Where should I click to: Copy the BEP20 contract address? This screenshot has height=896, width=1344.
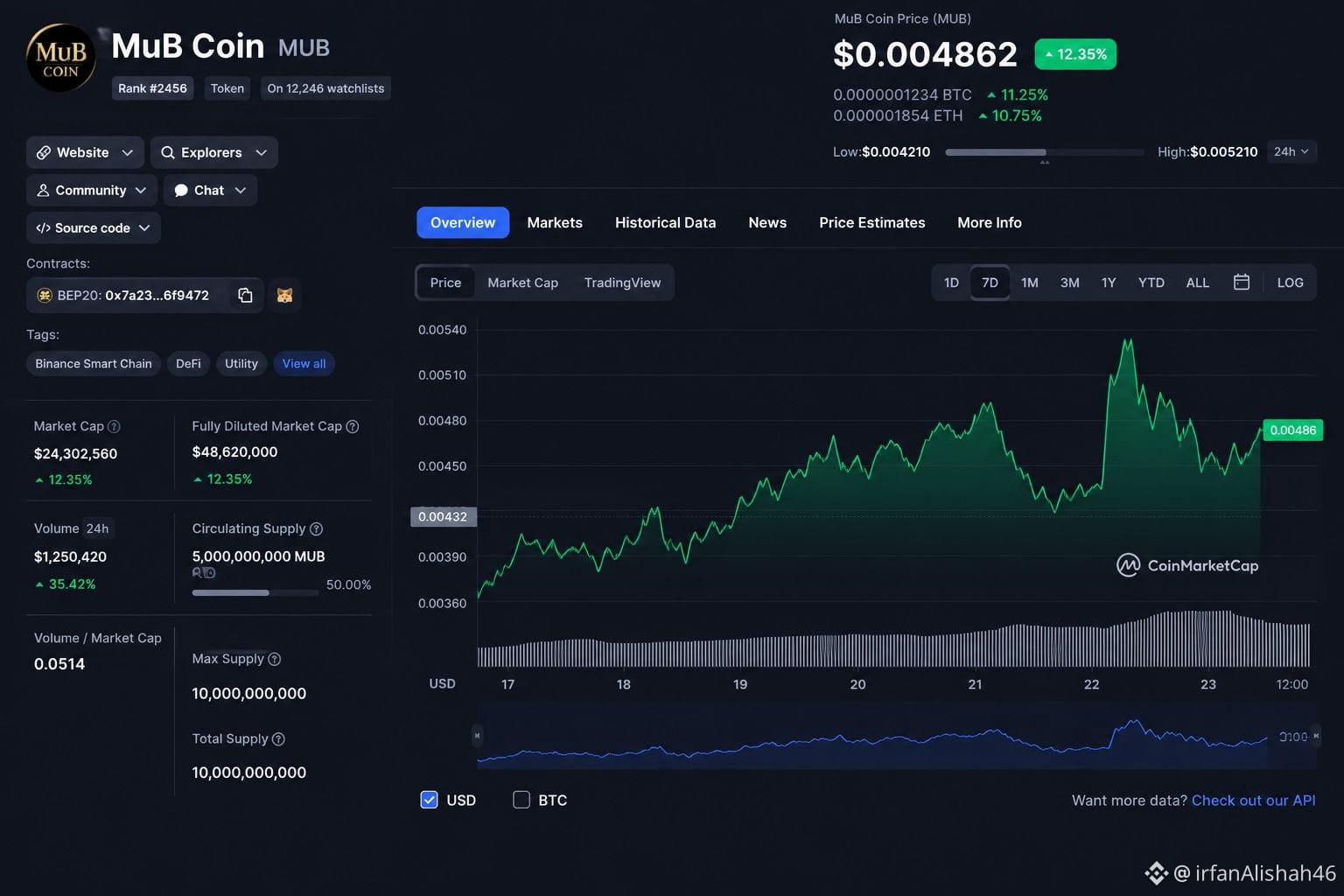(245, 296)
